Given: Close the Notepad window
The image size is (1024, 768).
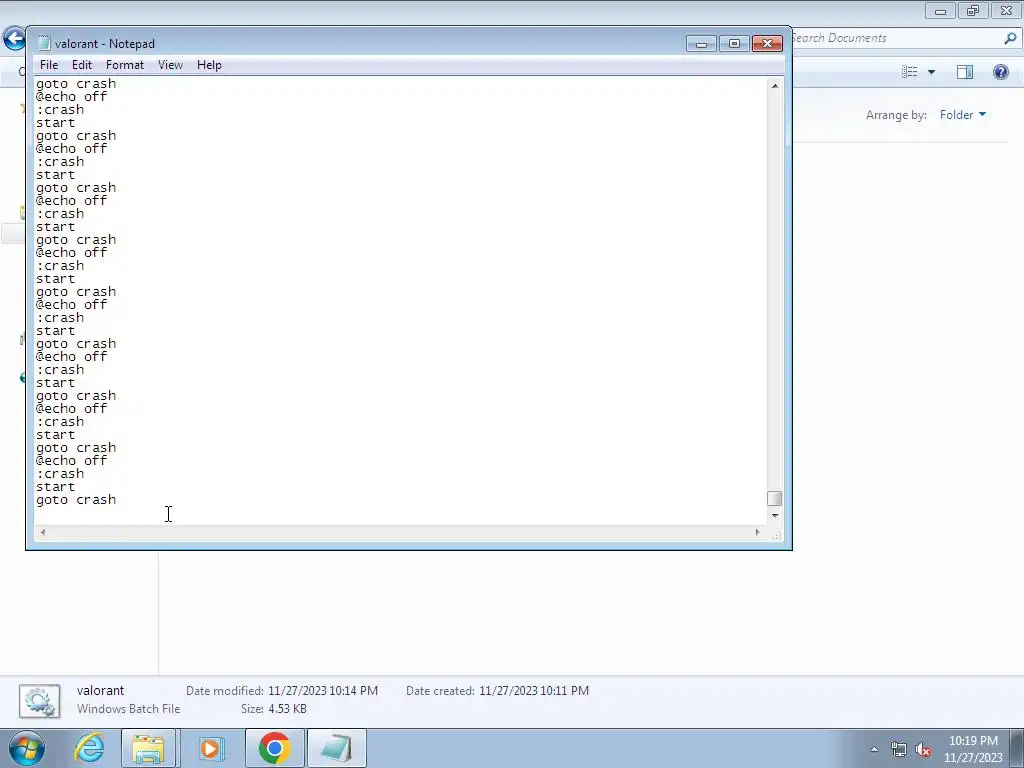Looking at the screenshot, I should [x=767, y=44].
